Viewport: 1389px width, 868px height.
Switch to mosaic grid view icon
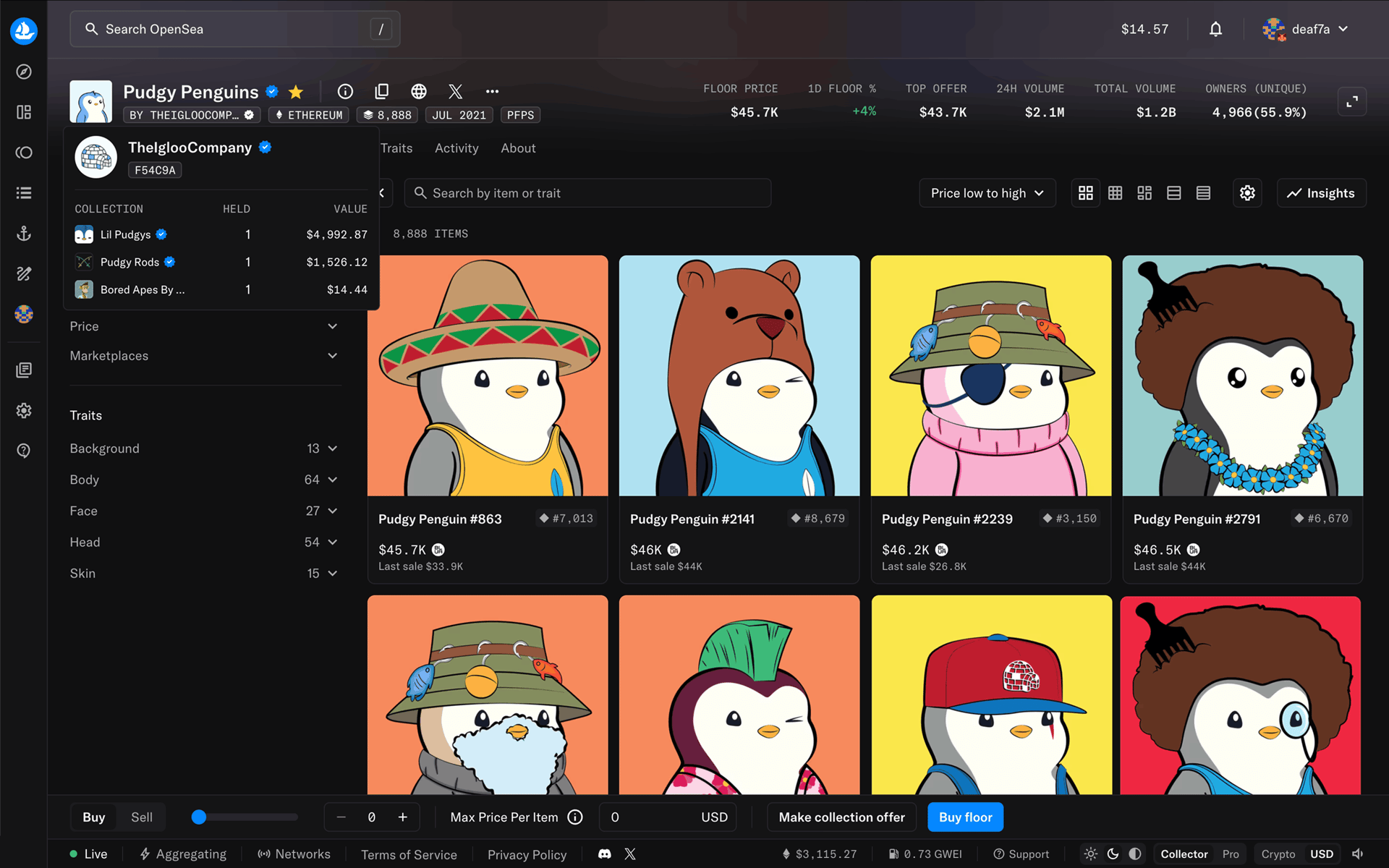1144,193
